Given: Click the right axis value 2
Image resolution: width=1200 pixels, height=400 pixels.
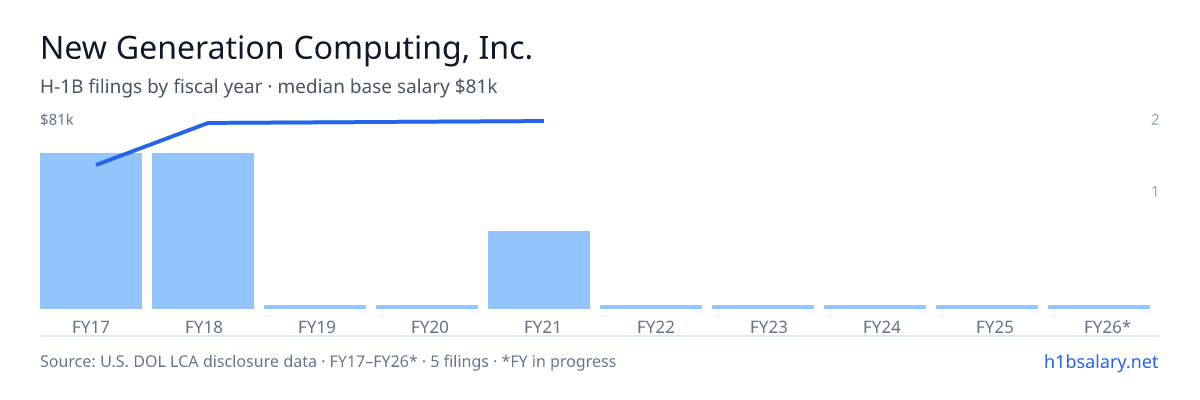Looking at the screenshot, I should [1155, 120].
